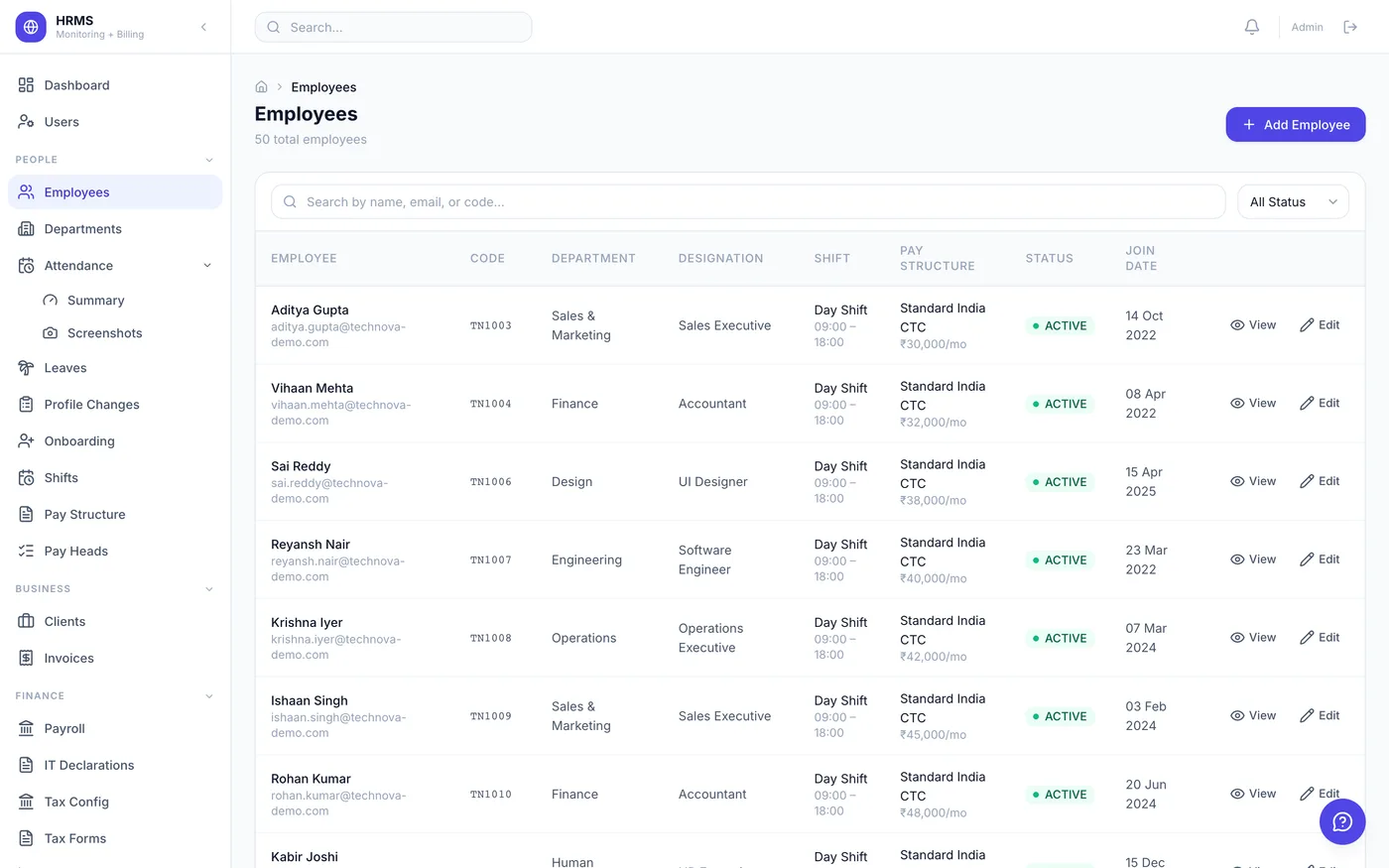Image resolution: width=1389 pixels, height=868 pixels.
Task: Click the Admin label in header
Action: [x=1307, y=28]
